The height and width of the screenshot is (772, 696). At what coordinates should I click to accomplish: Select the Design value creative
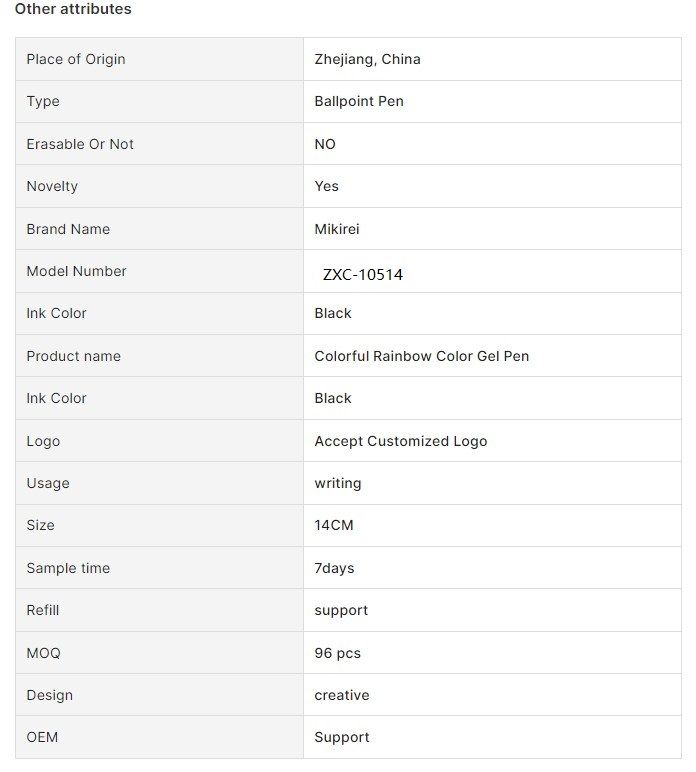pyautogui.click(x=342, y=695)
